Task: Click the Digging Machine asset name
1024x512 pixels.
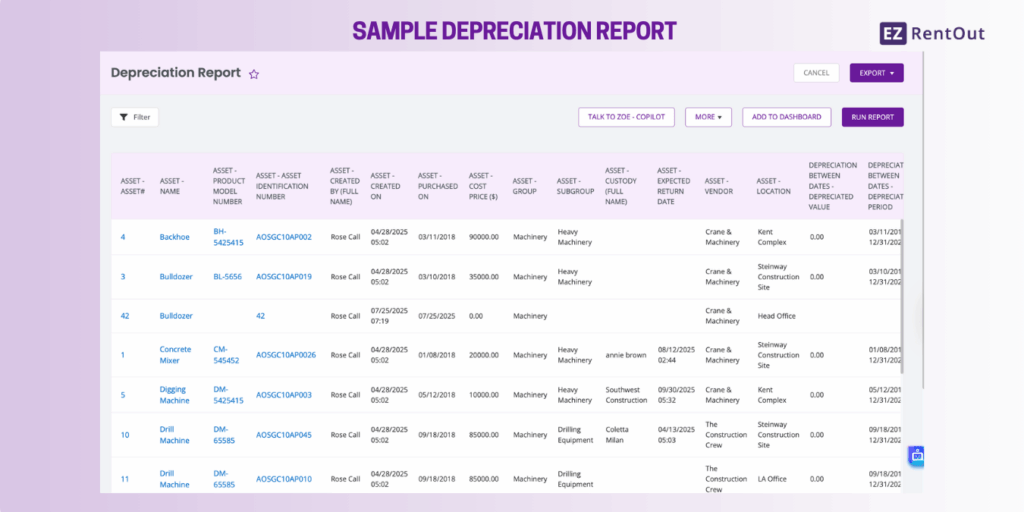Action: pos(174,395)
